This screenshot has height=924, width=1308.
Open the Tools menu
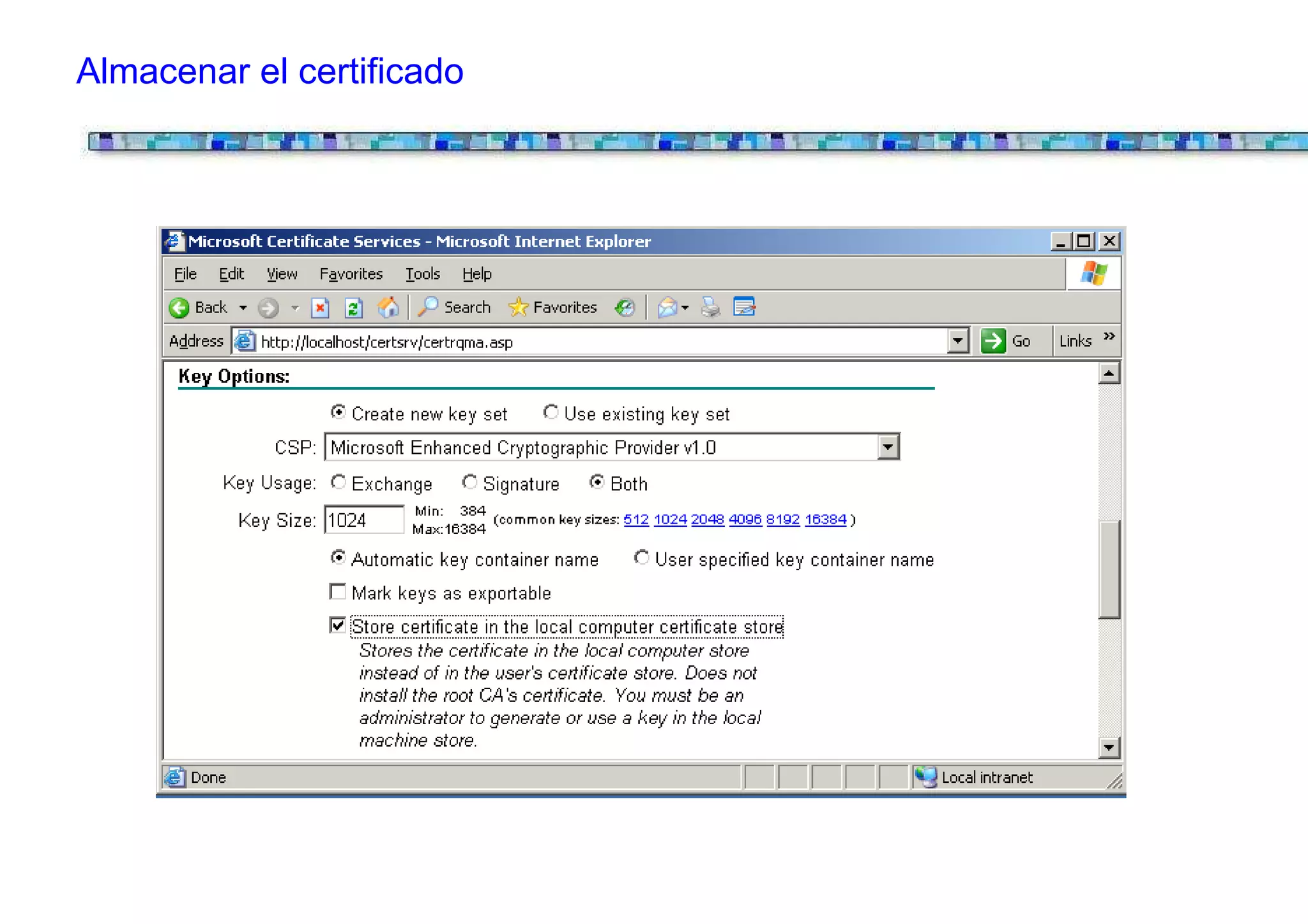pos(422,274)
